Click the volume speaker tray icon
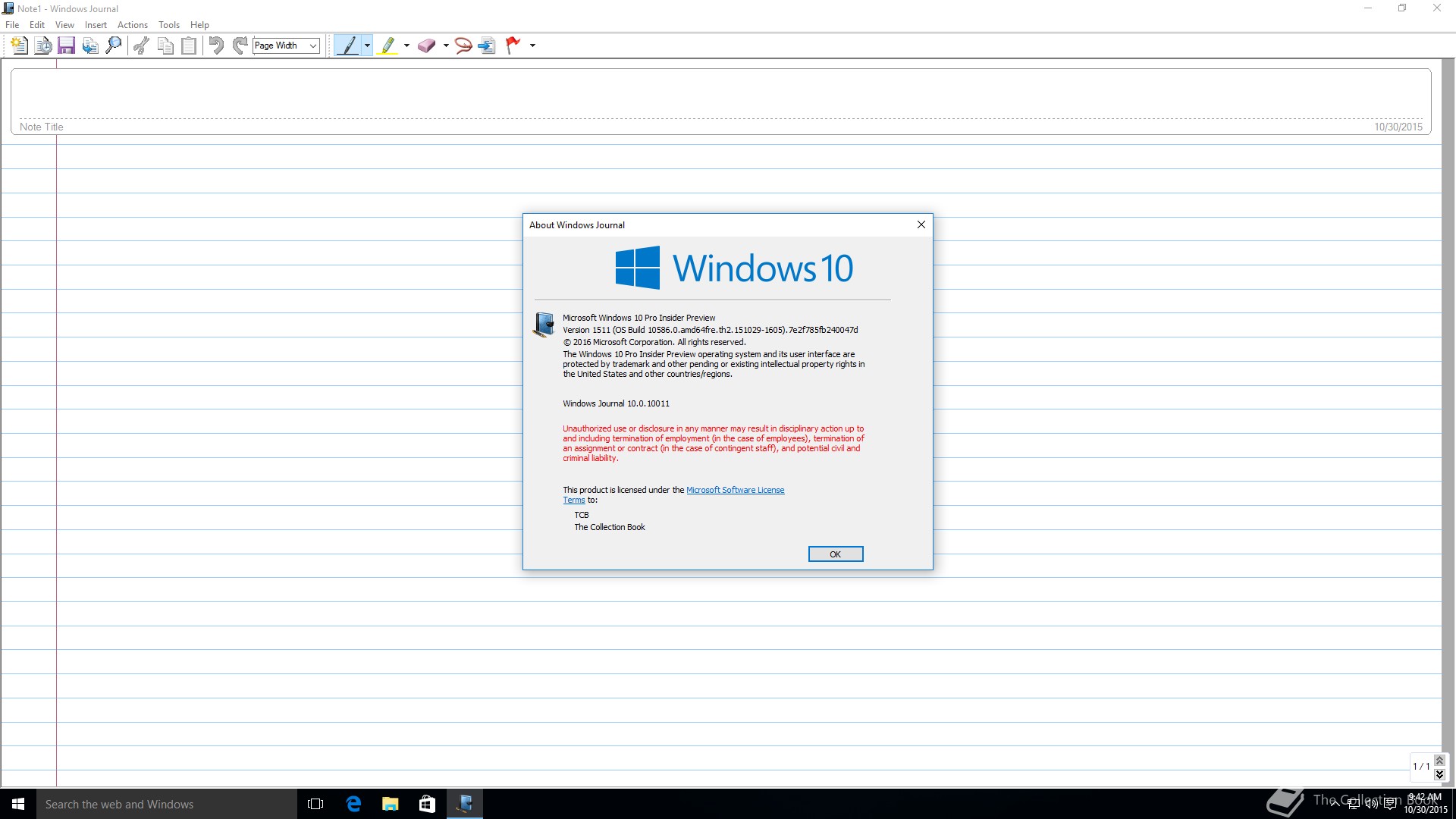The image size is (1456, 819). pyautogui.click(x=1372, y=804)
